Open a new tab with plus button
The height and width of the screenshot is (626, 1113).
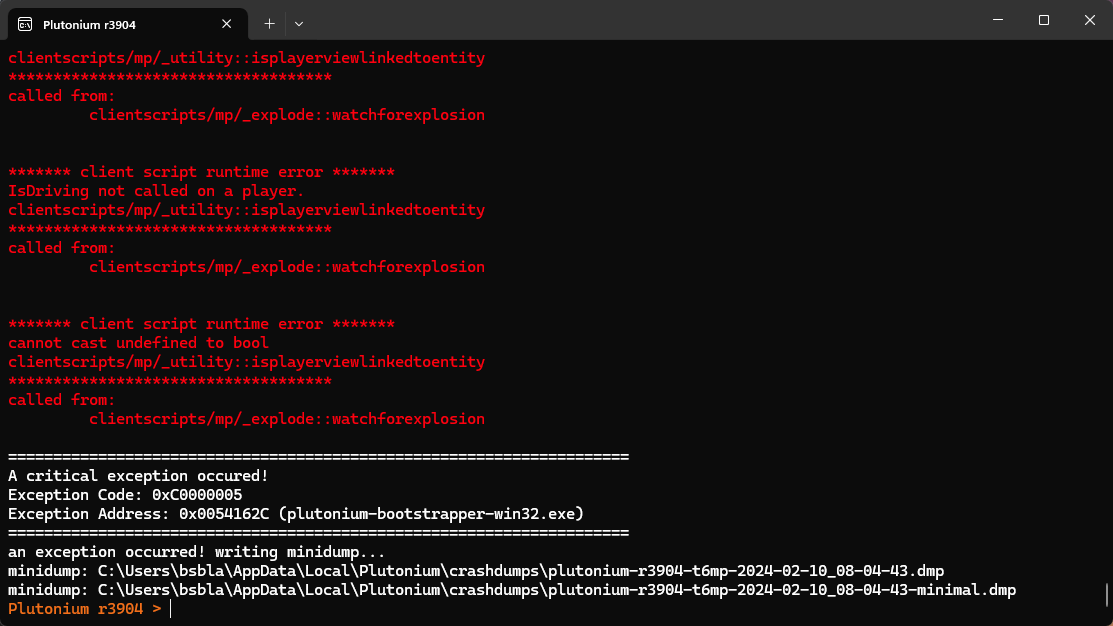[269, 23]
